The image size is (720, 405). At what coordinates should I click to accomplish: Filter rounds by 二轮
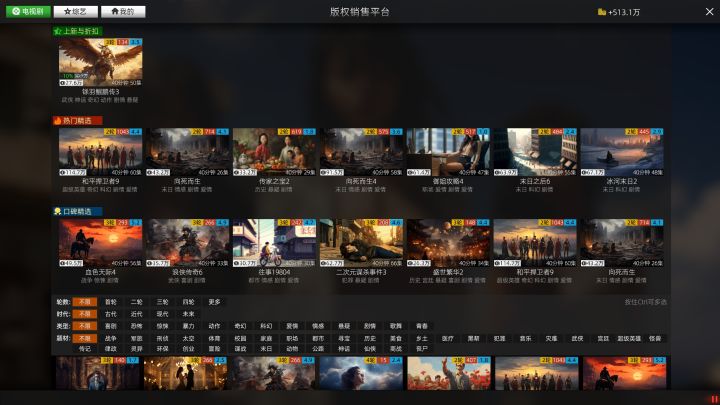pyautogui.click(x=136, y=302)
